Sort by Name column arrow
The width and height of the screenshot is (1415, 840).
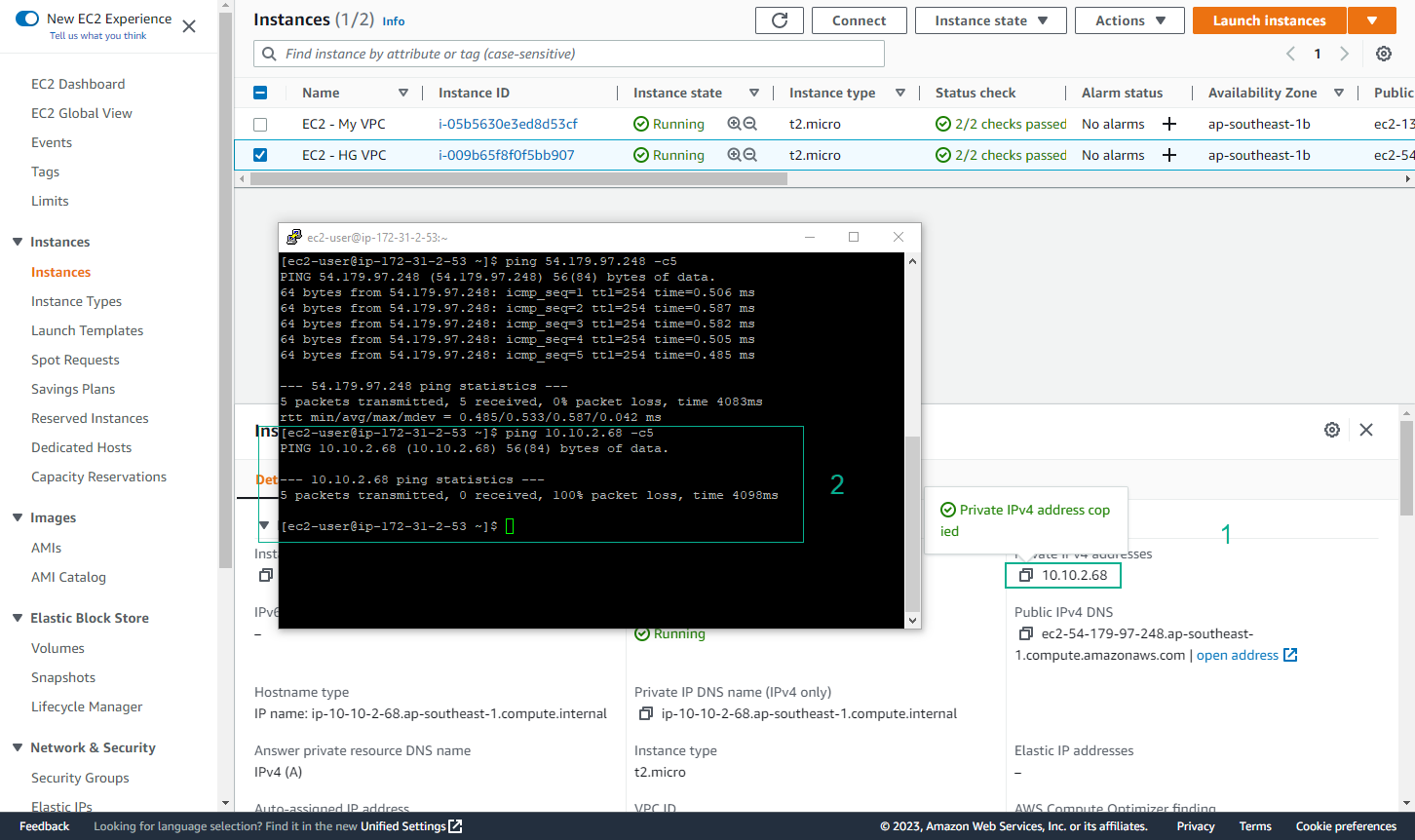coord(403,93)
